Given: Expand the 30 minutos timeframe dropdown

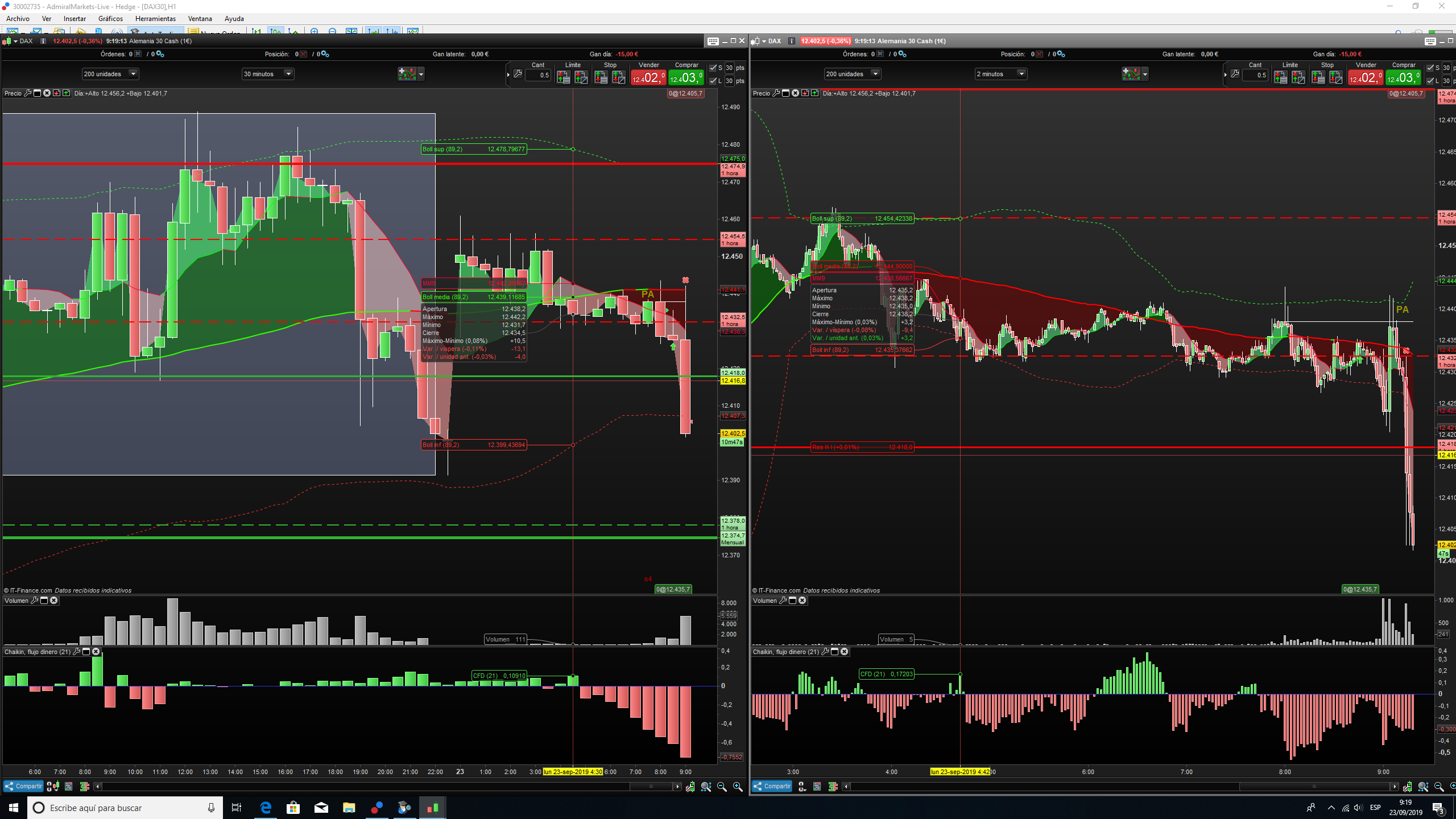Looking at the screenshot, I should pos(288,74).
